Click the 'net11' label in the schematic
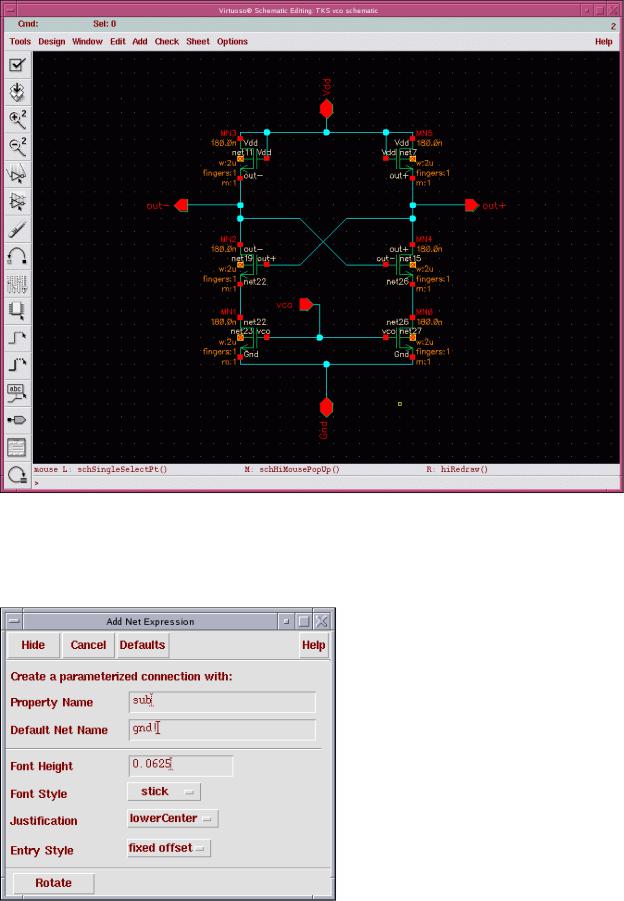 [242, 153]
